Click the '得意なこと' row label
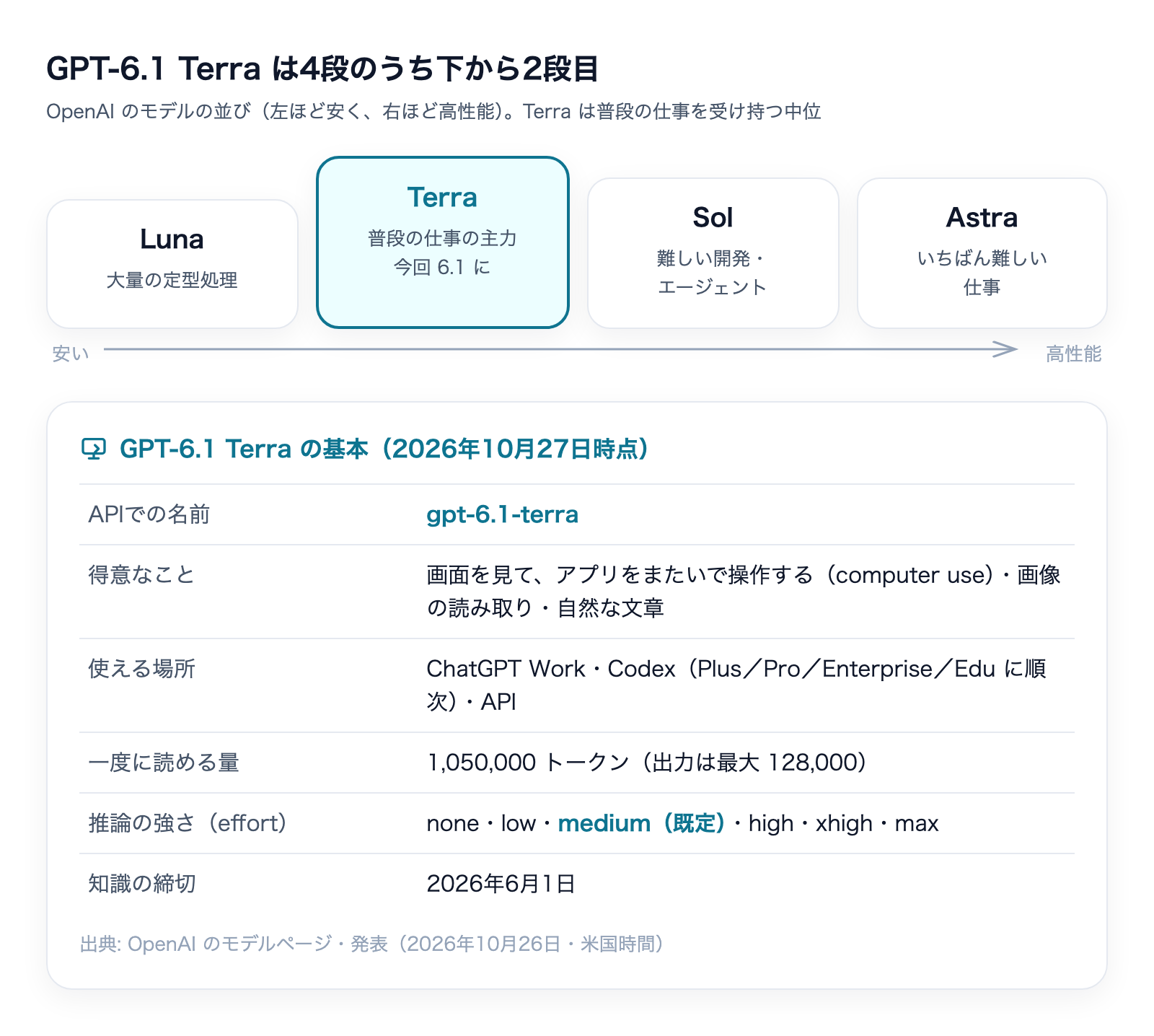Viewport: 1154px width, 1036px height. pos(142,575)
